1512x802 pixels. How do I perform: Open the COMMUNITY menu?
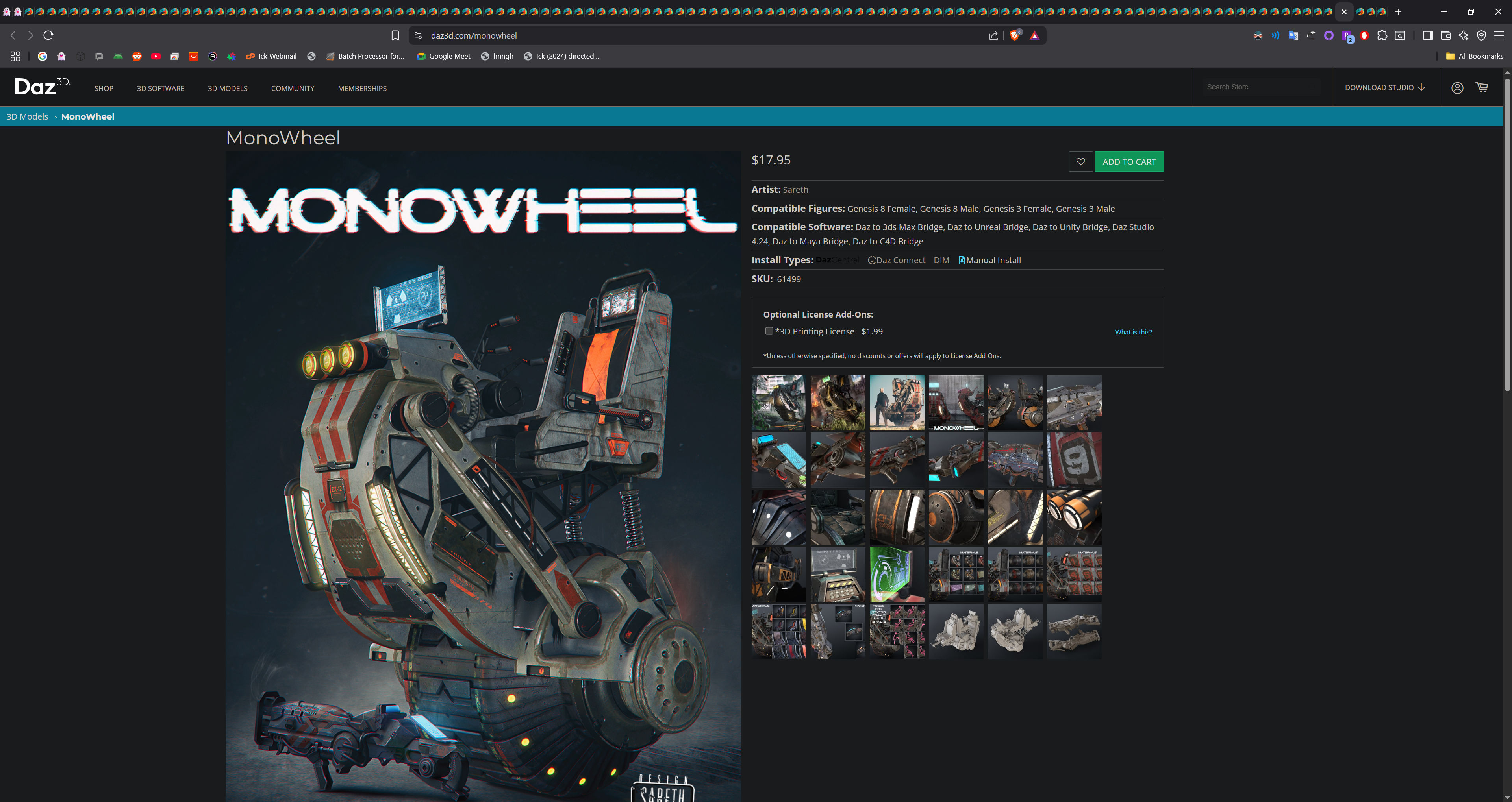[x=292, y=88]
